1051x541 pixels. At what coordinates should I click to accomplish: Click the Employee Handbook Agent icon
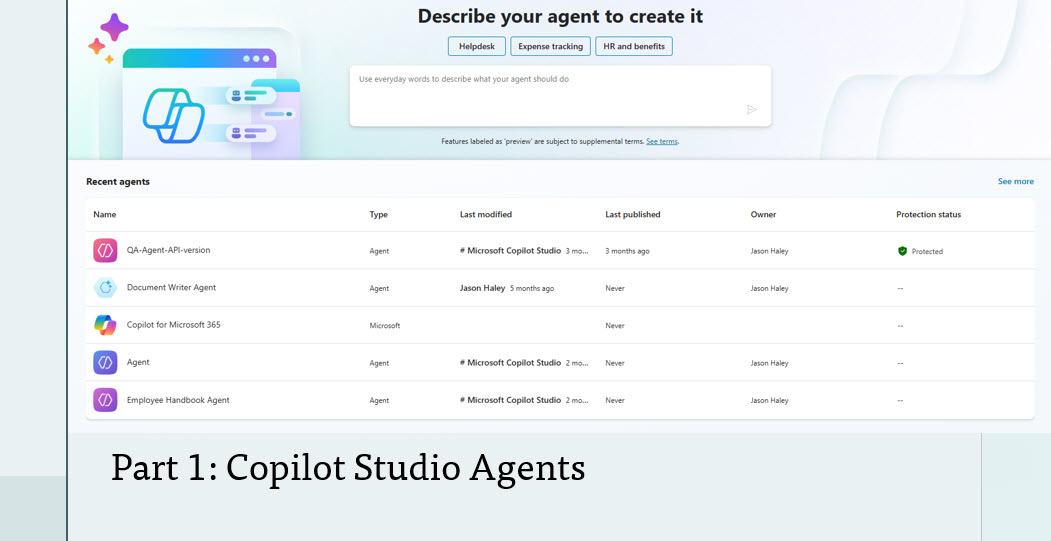(x=105, y=400)
